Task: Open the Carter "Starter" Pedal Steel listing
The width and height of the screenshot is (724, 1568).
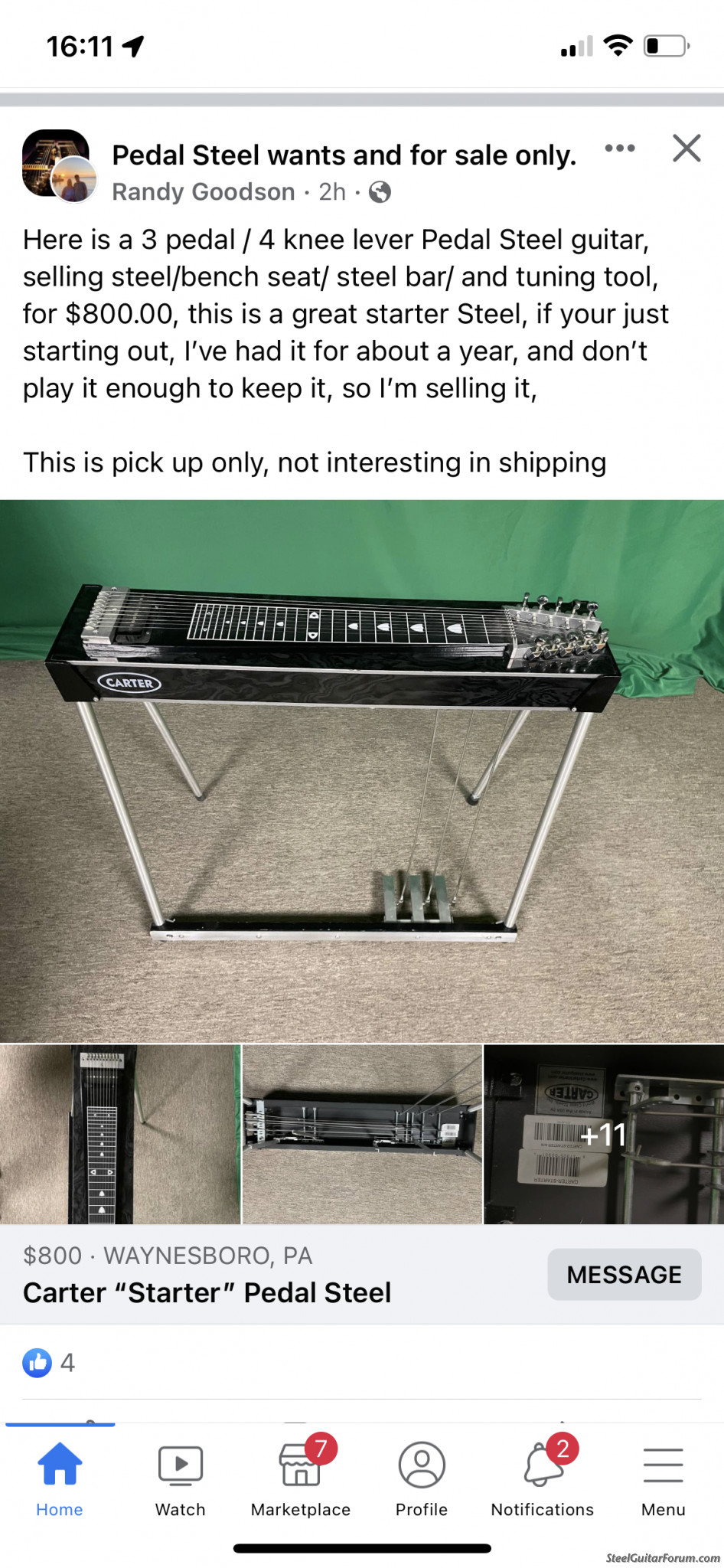Action: tap(207, 1292)
